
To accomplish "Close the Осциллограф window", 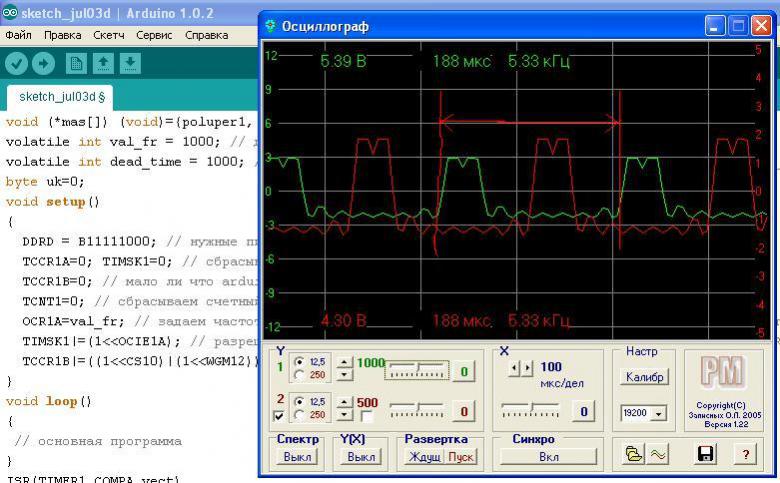I will tap(761, 26).
